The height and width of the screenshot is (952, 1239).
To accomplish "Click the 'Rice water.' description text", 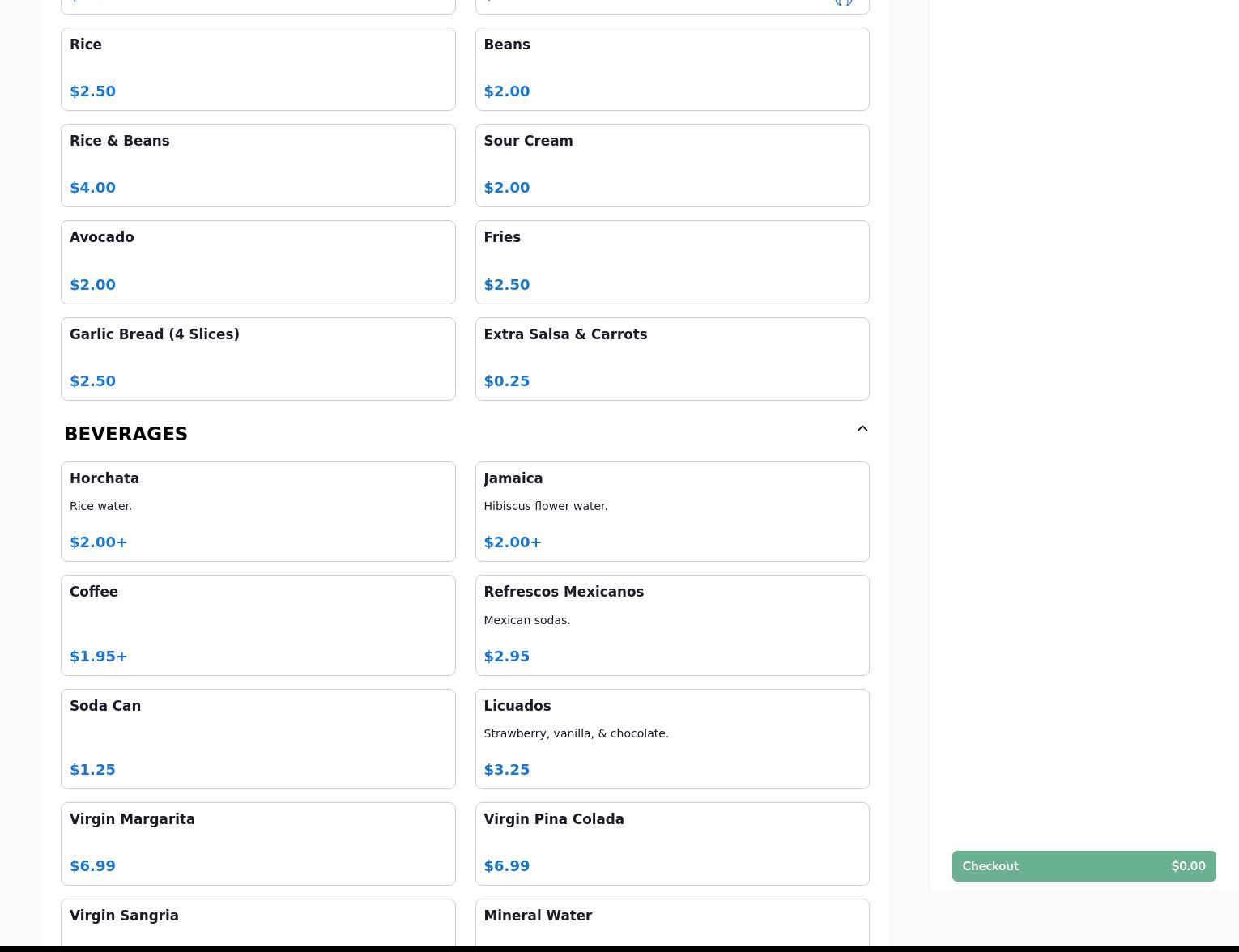I will (x=100, y=506).
